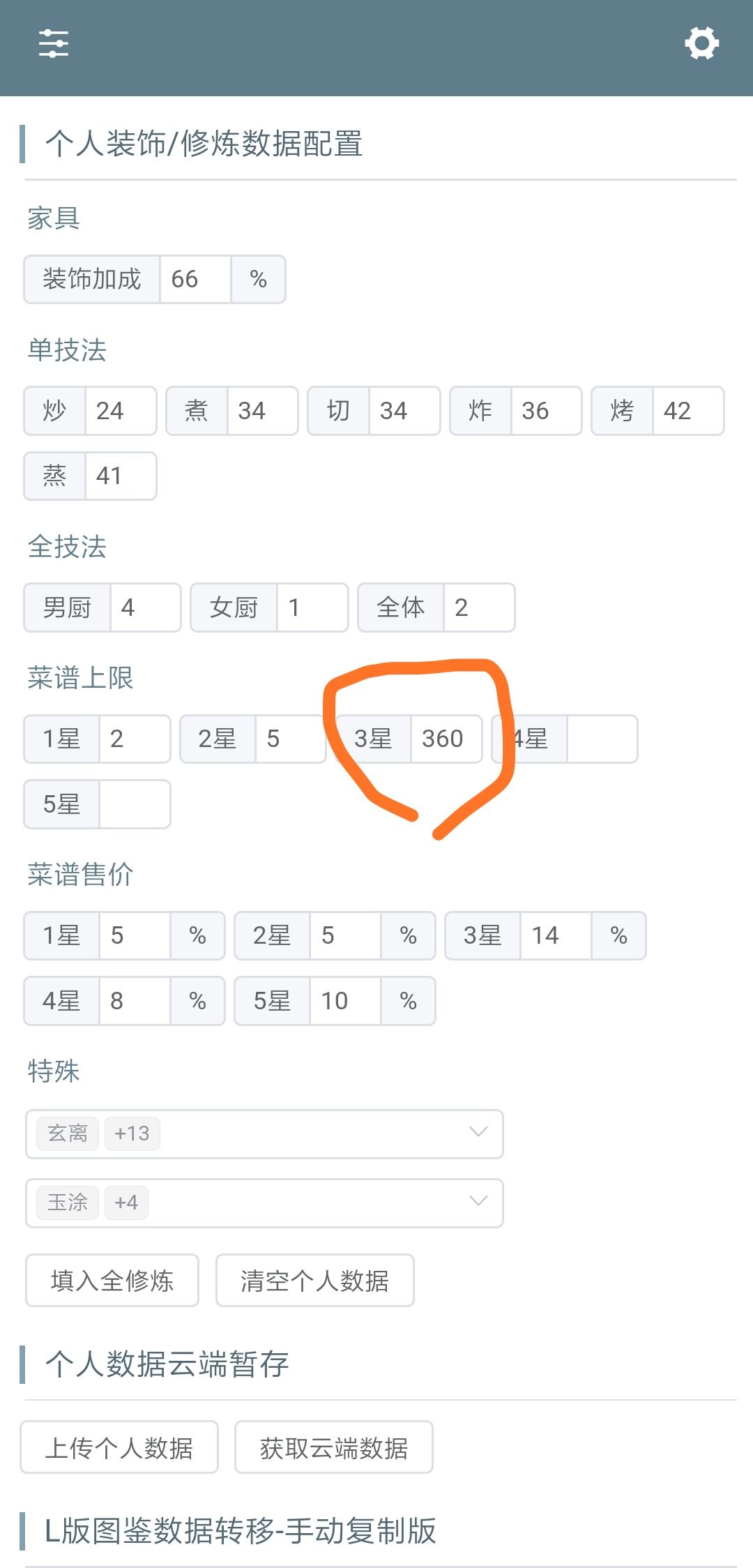Expand the 玄离 +13 dropdown

[x=478, y=1133]
